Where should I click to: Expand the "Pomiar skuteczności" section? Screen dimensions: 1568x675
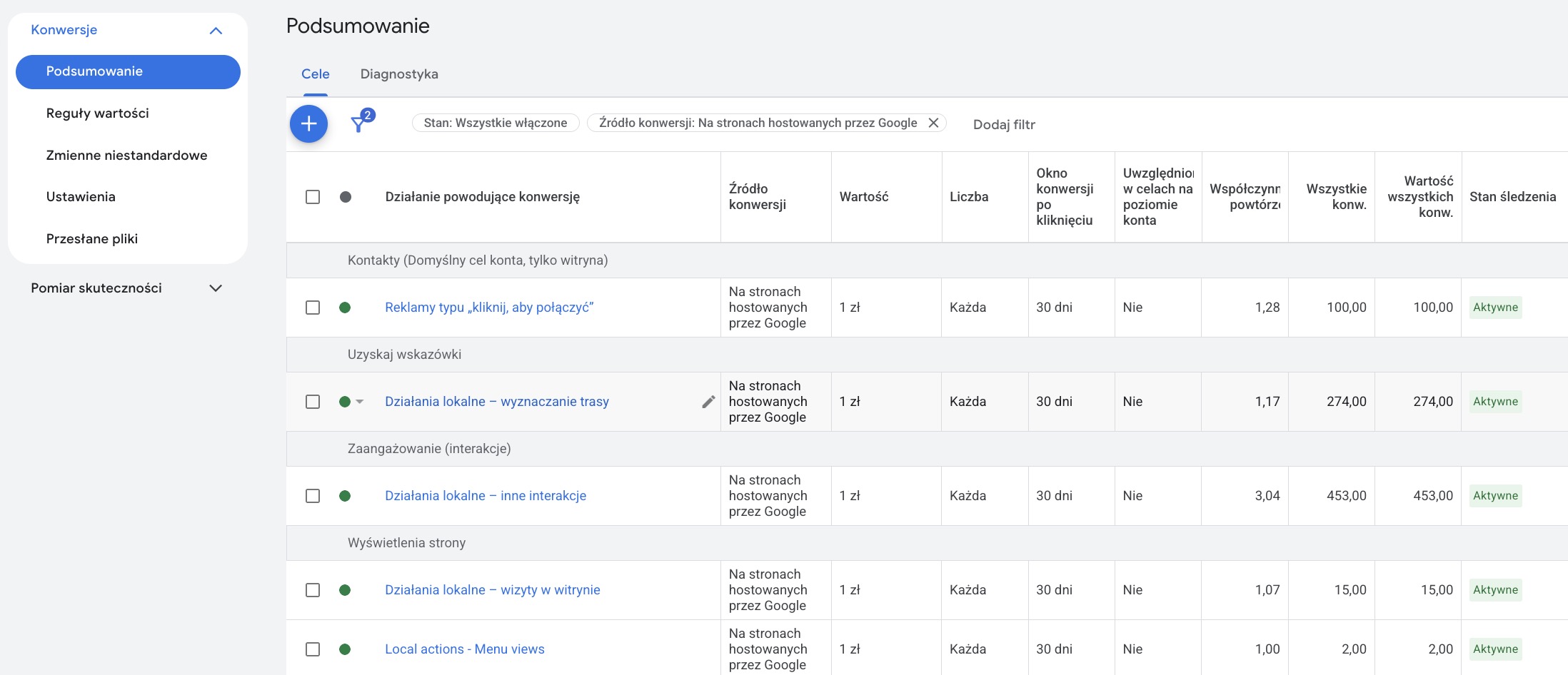(216, 288)
